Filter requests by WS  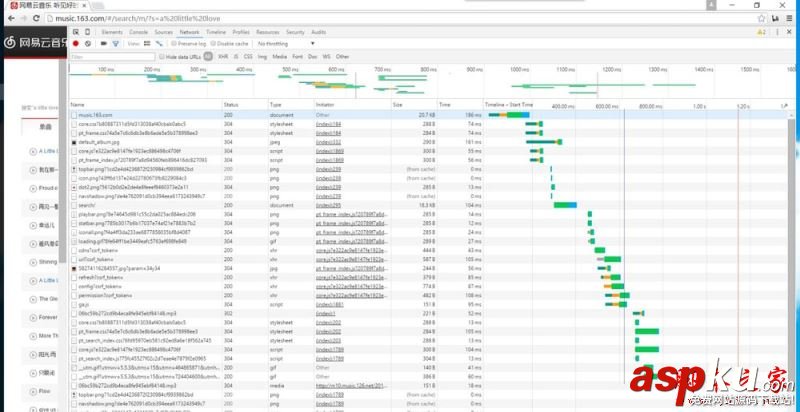[x=327, y=57]
